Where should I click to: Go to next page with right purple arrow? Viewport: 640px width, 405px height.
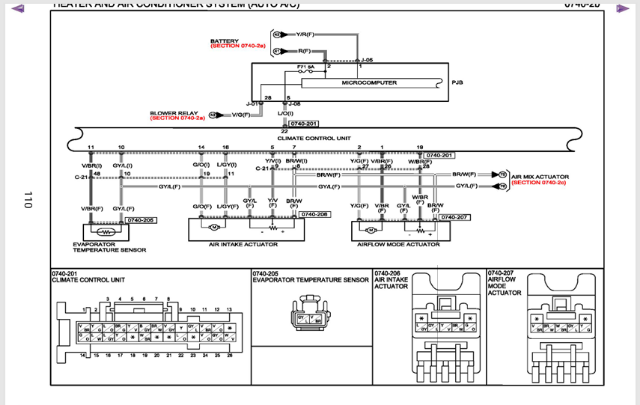(622, 9)
